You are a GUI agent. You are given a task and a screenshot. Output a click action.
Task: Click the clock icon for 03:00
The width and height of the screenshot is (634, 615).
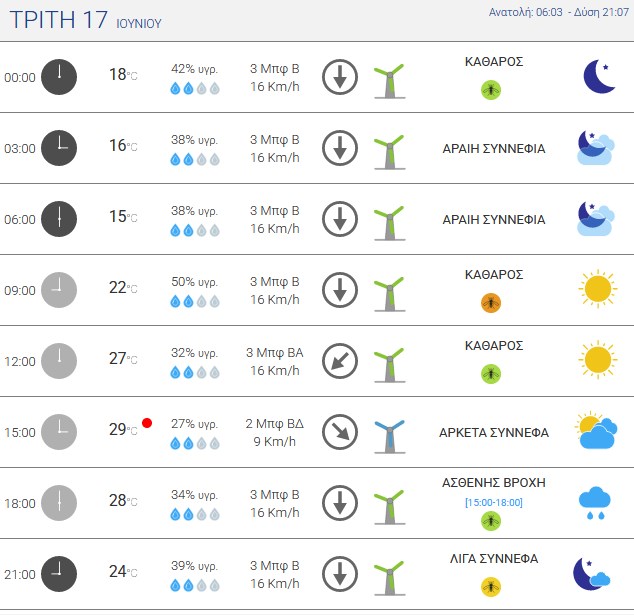click(59, 148)
